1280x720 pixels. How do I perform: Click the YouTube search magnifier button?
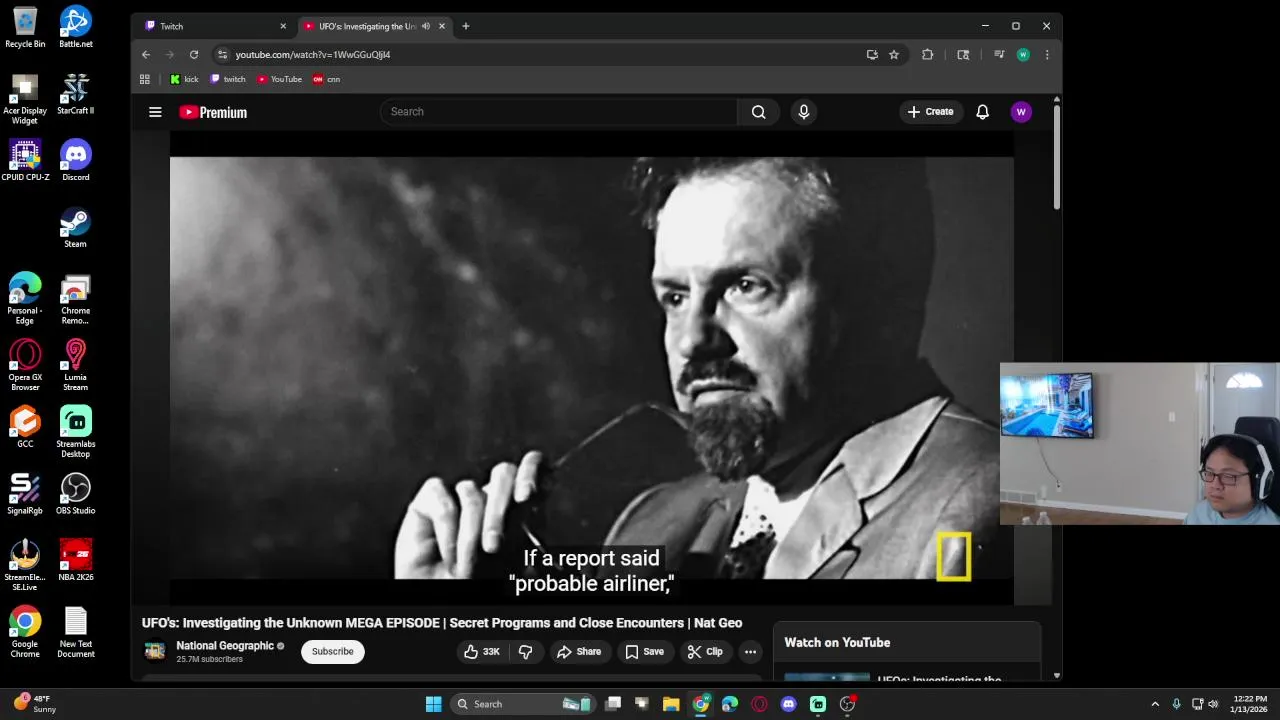coord(759,112)
